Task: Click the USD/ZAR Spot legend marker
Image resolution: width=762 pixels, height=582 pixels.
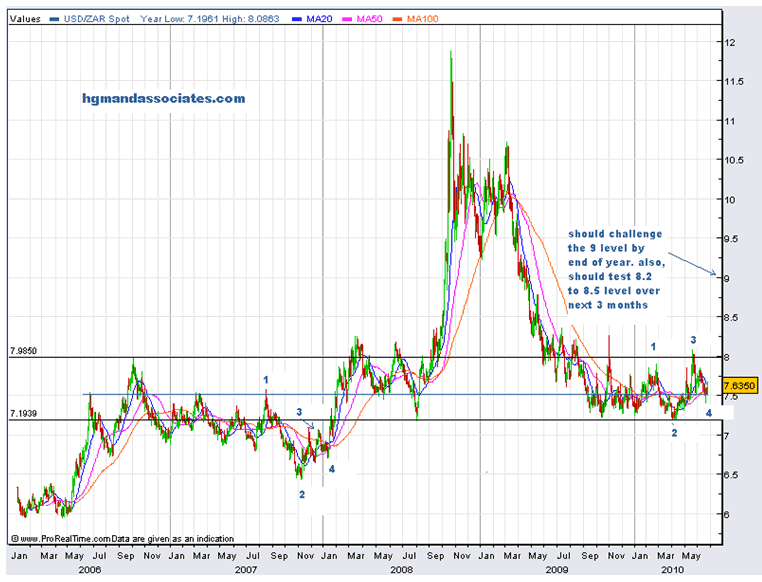Action: click(x=56, y=18)
